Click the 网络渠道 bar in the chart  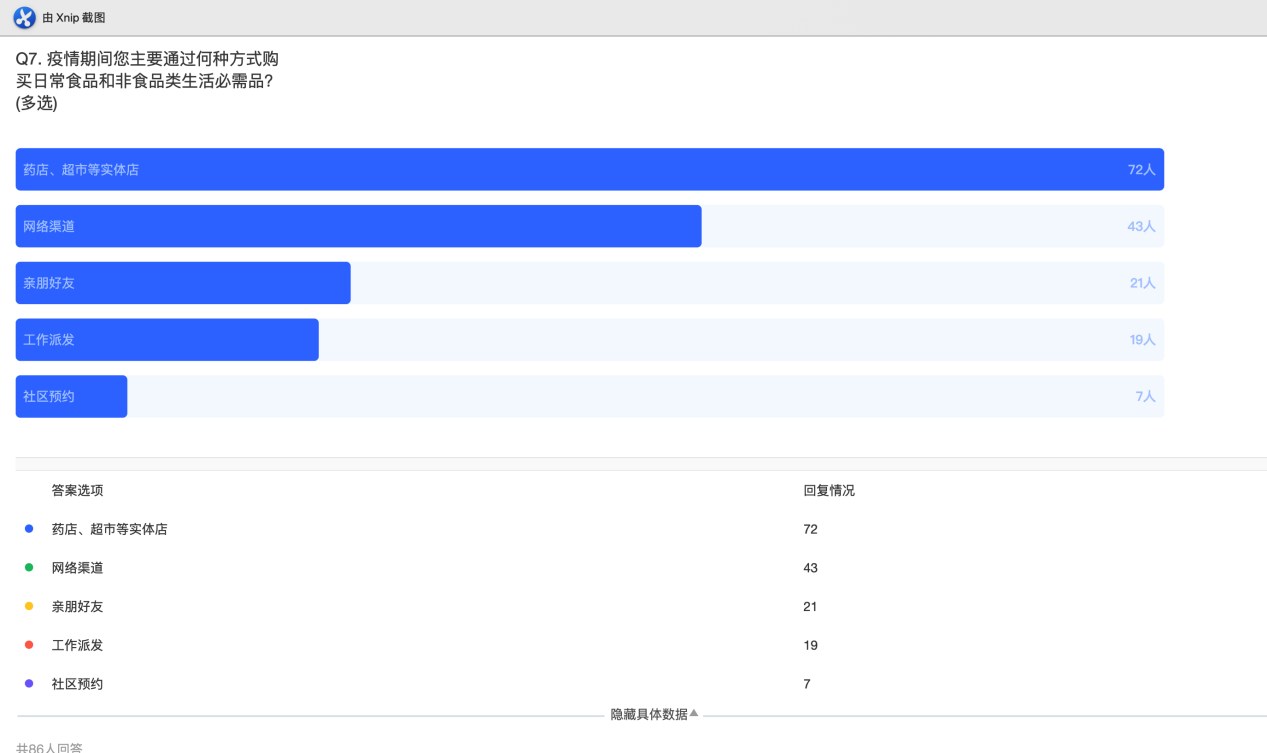point(358,226)
